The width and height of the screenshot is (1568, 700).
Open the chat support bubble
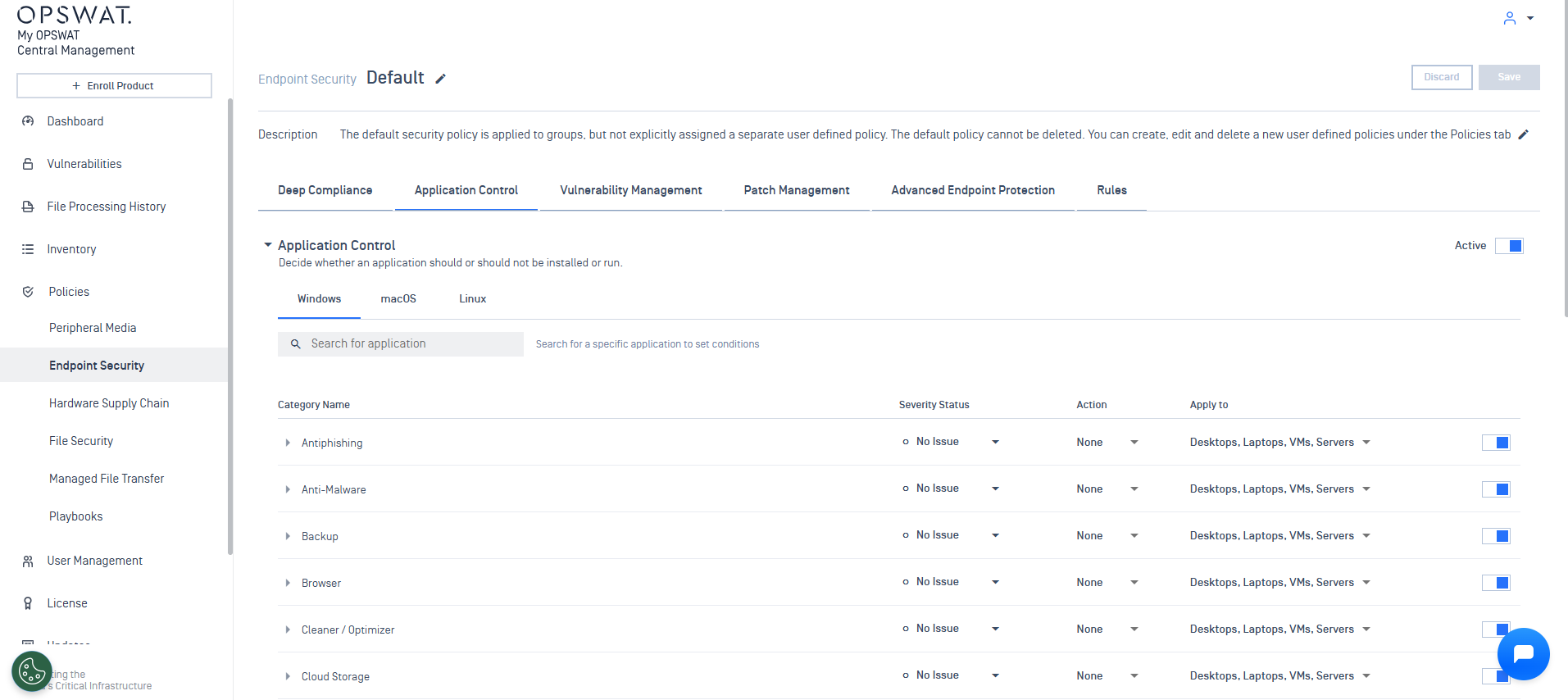[1523, 653]
